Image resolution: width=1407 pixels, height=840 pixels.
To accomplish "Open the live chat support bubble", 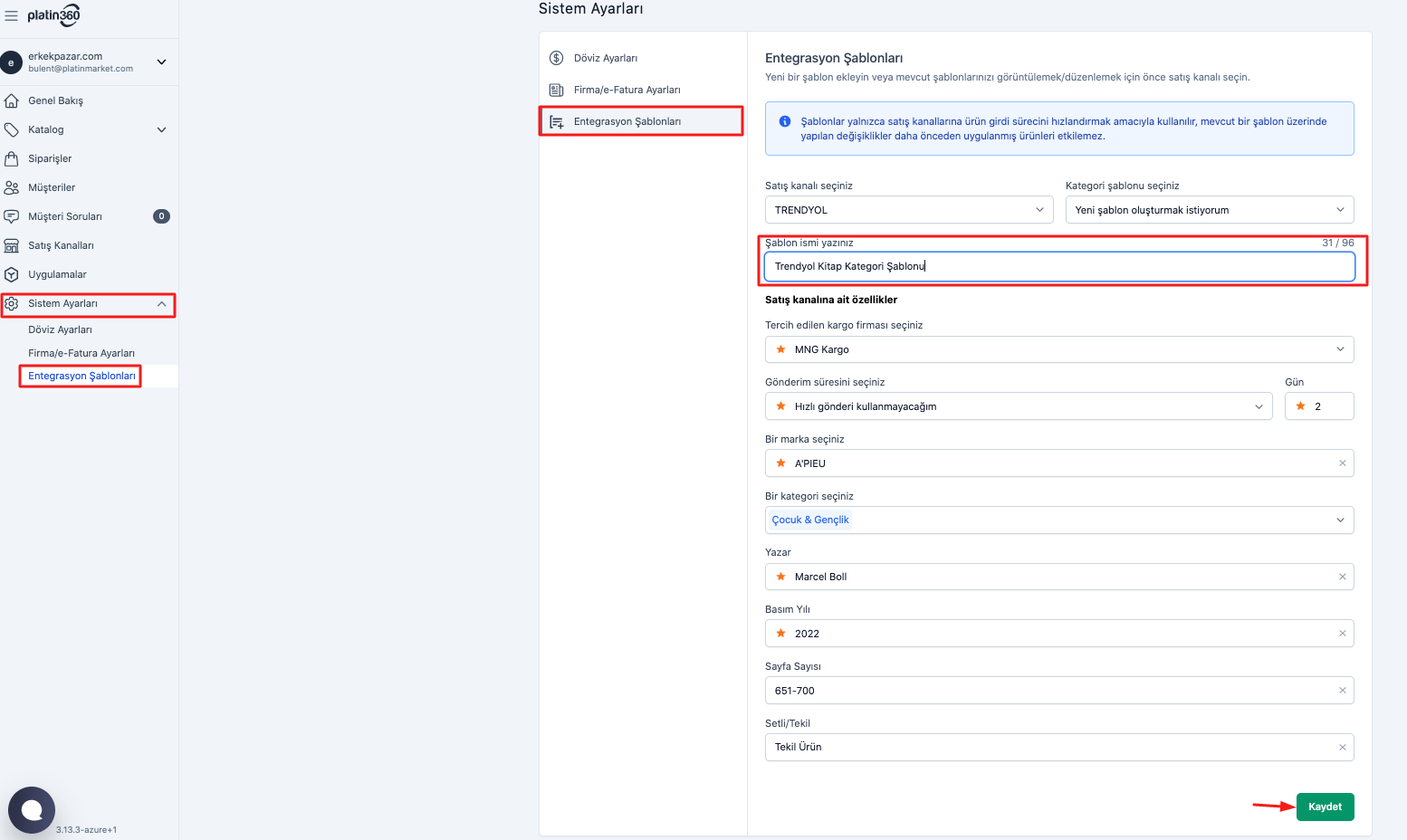I will 32,810.
